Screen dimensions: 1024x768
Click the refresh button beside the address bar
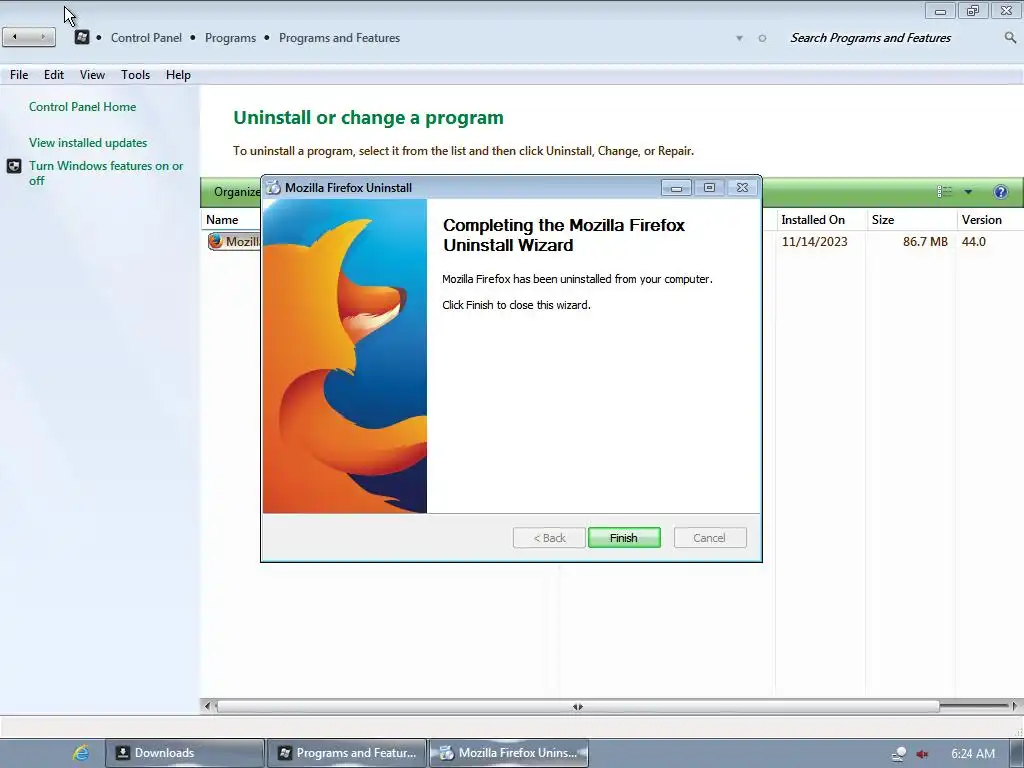[762, 38]
